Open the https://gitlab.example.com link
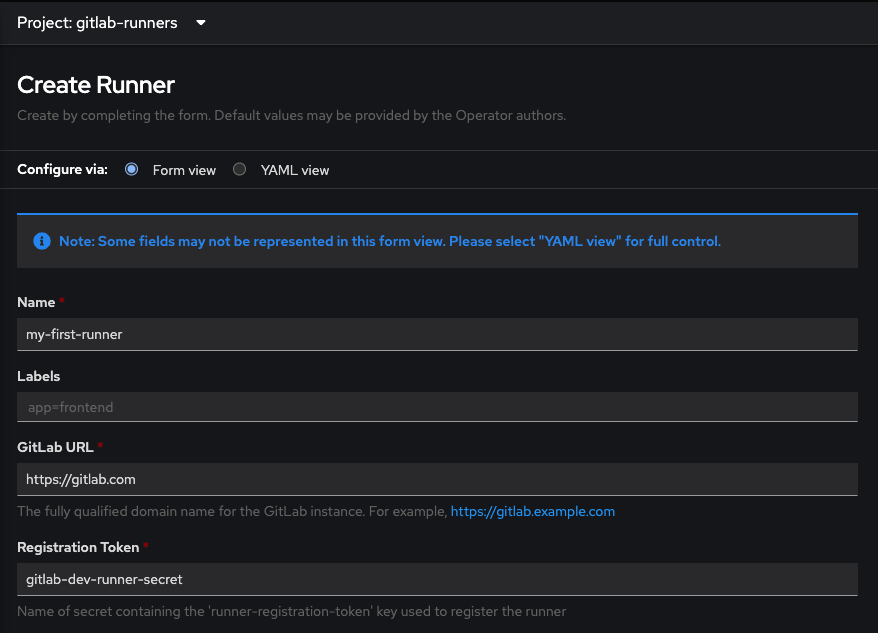The image size is (878, 633). tap(533, 511)
